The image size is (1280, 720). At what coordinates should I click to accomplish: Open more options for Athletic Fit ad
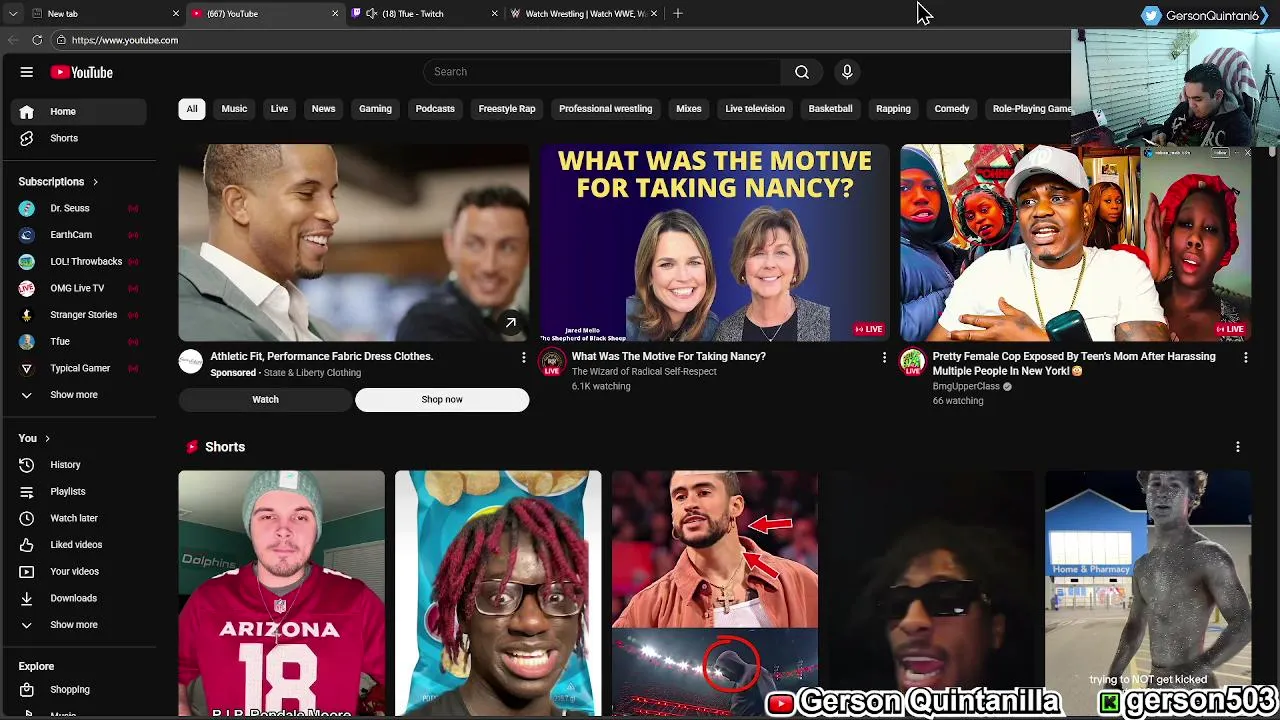pos(523,357)
